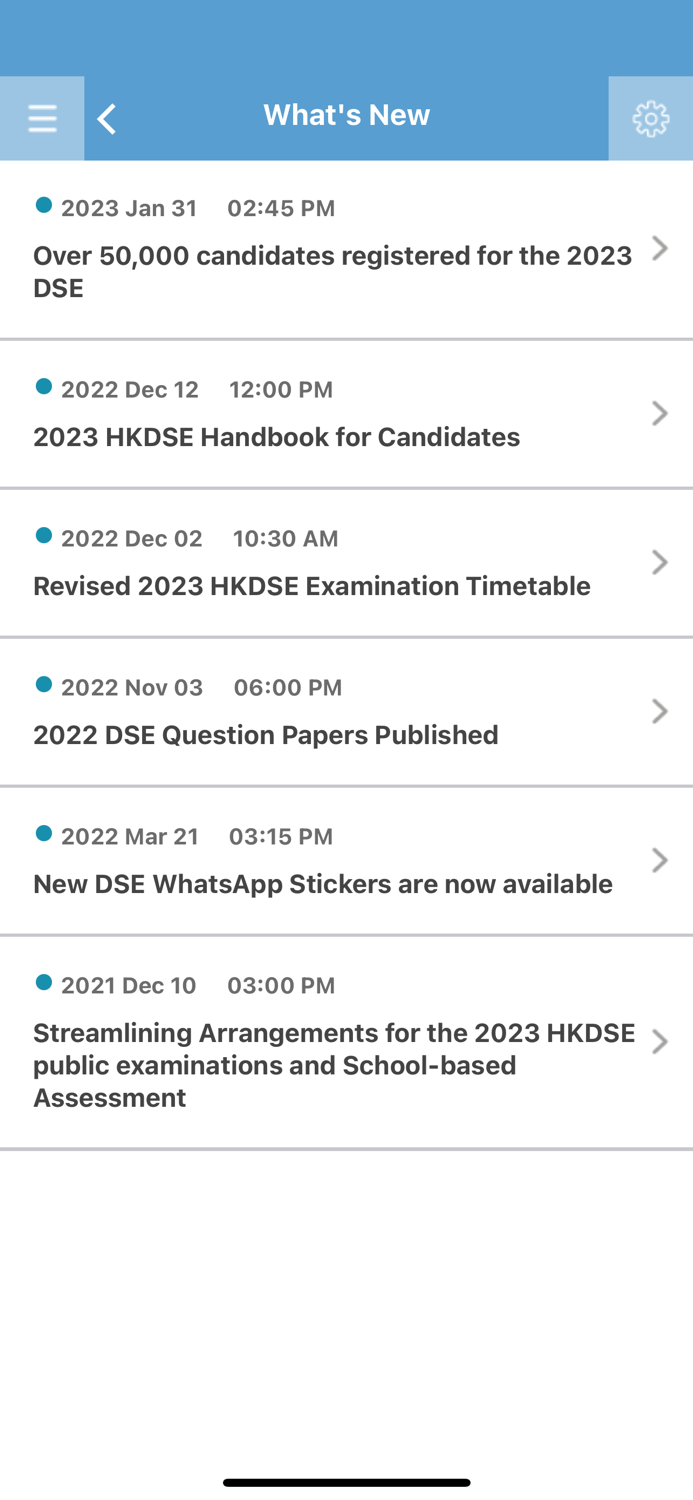This screenshot has height=1500, width=693.
Task: Open the arrow next to WhatsApp Stickers news
Action: (x=661, y=860)
